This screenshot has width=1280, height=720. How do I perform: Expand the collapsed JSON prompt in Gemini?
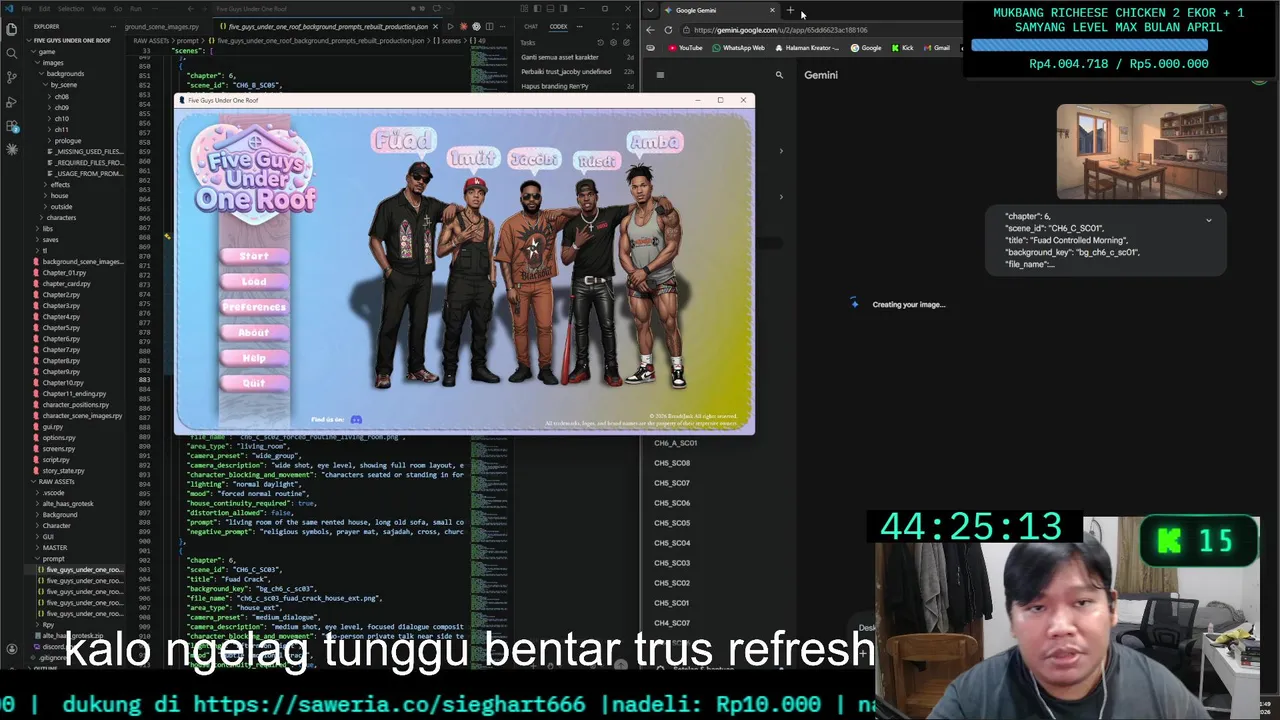1208,220
